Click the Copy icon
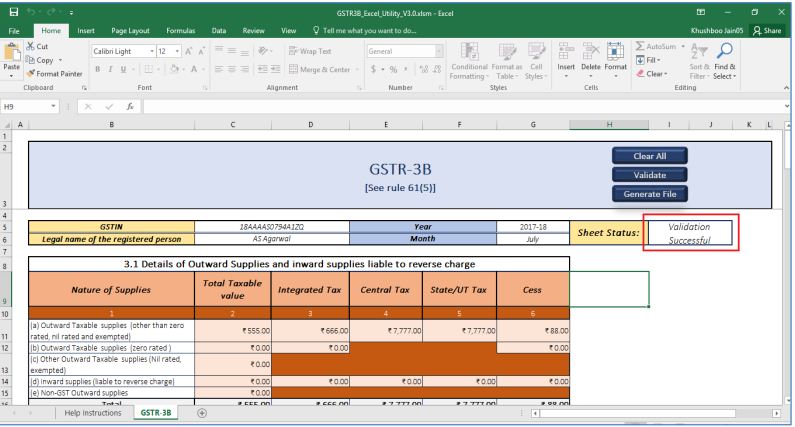The image size is (795, 427). point(30,60)
